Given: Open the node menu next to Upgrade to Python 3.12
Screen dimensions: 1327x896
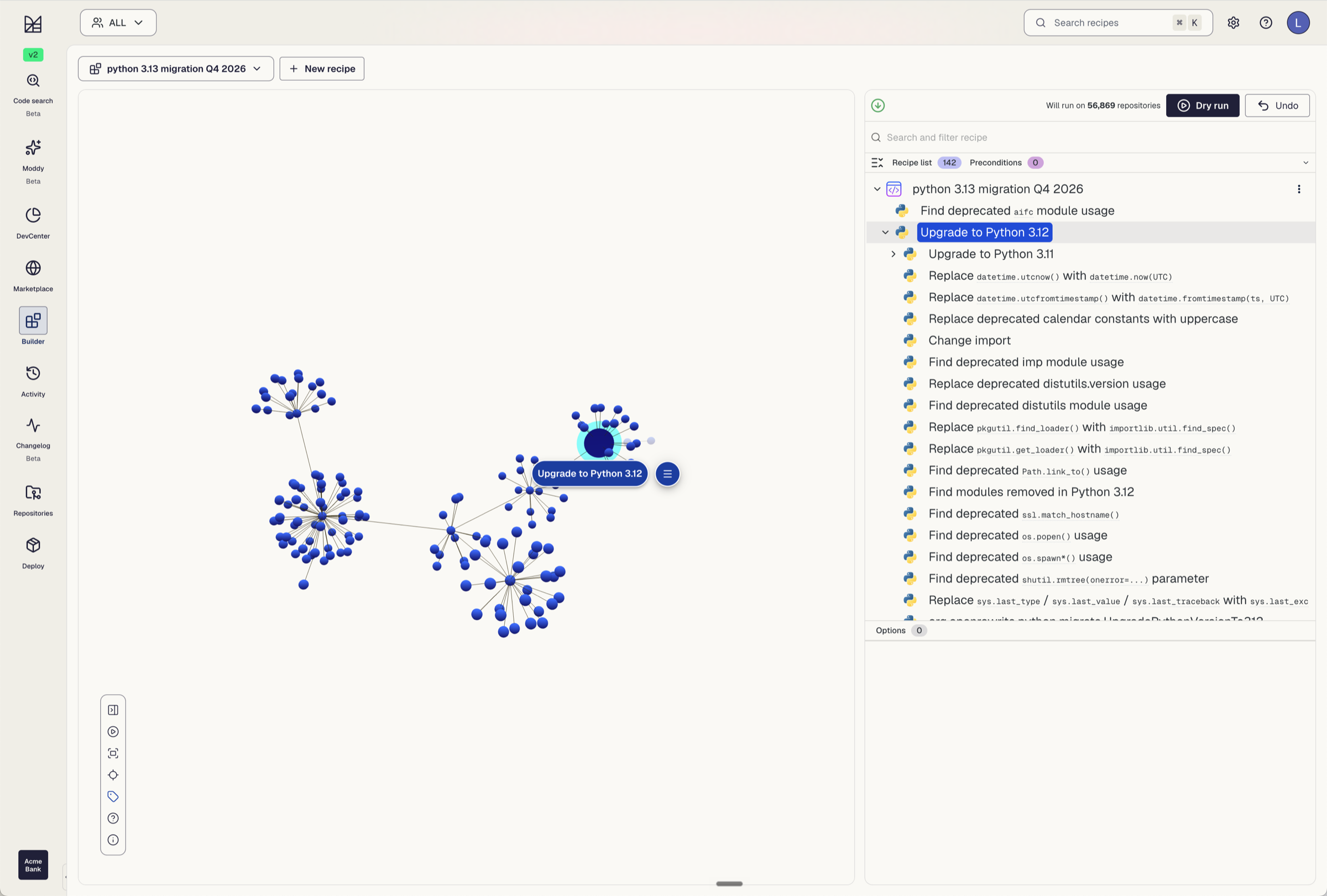Looking at the screenshot, I should 667,474.
